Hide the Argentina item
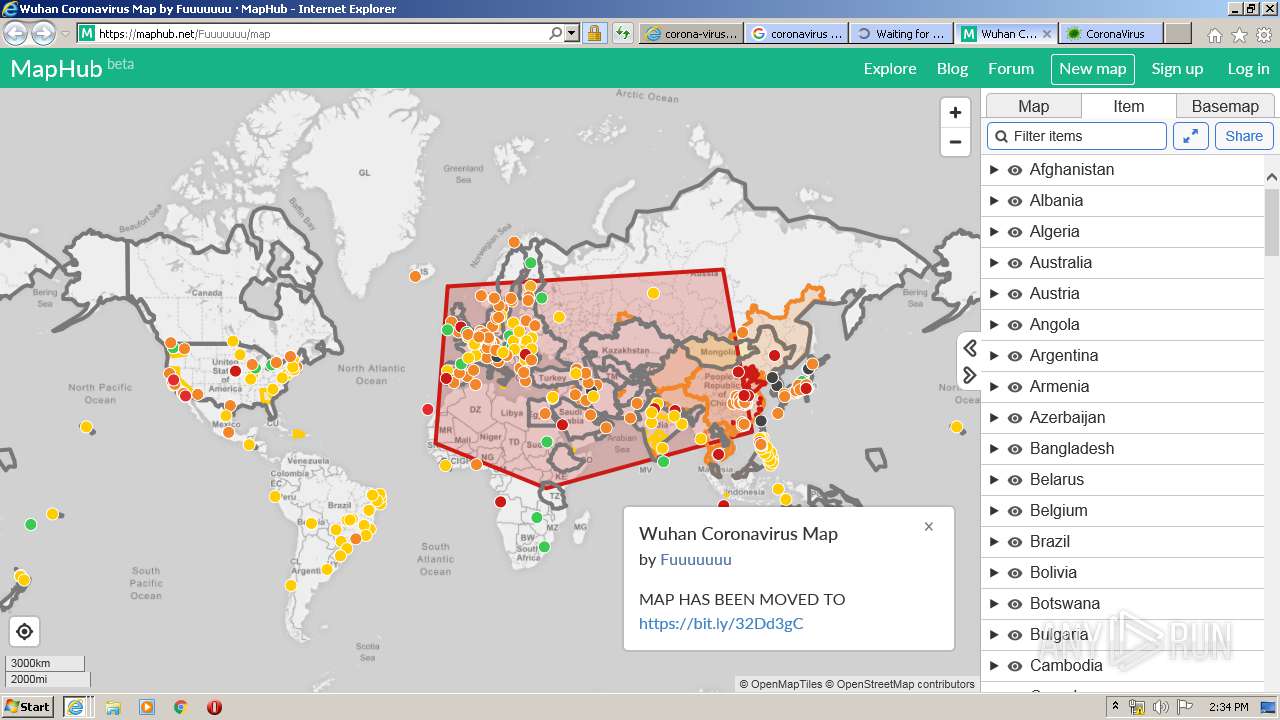Viewport: 1280px width, 720px height. [1015, 356]
